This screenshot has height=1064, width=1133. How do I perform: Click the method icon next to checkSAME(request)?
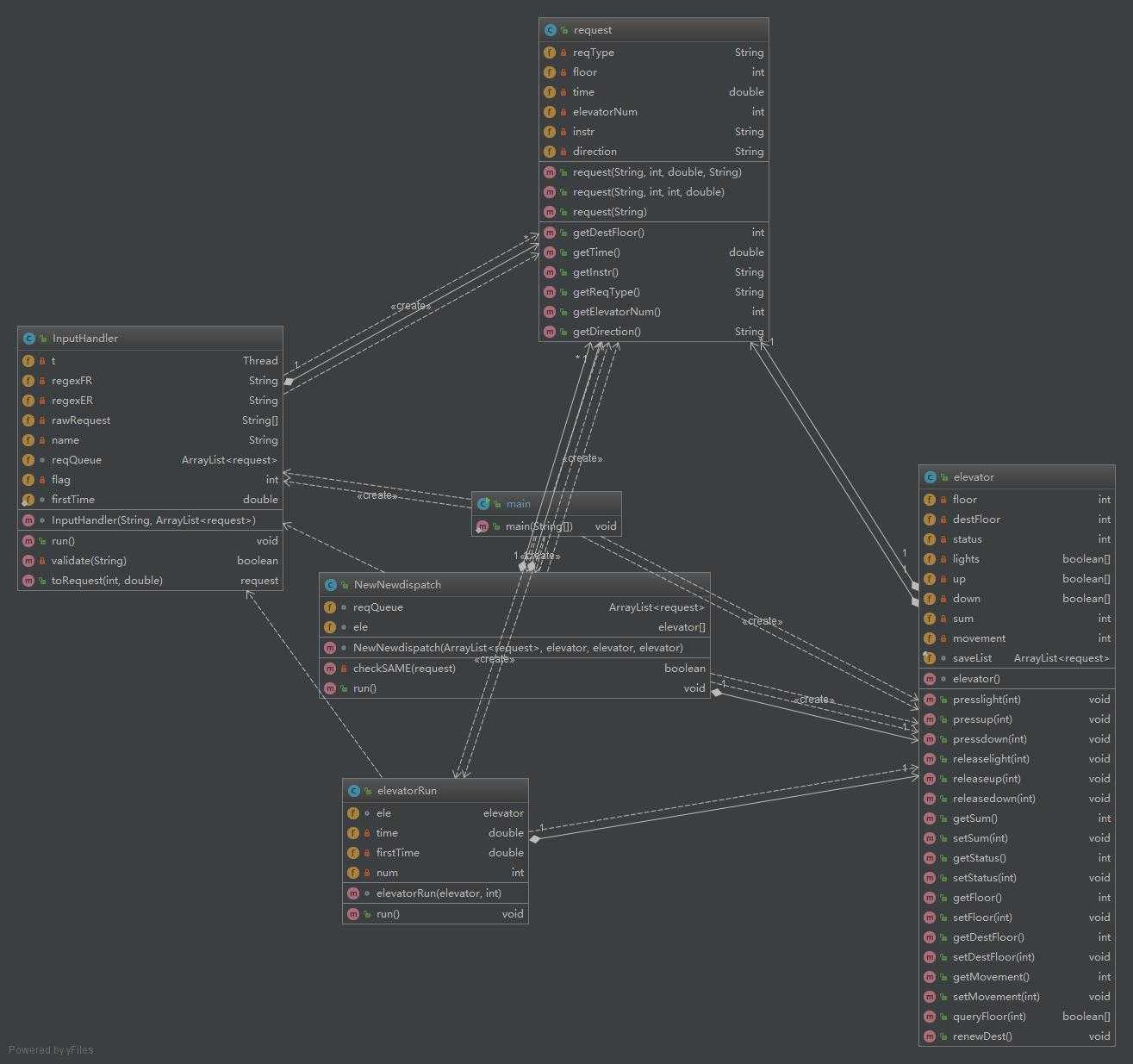pyautogui.click(x=330, y=669)
